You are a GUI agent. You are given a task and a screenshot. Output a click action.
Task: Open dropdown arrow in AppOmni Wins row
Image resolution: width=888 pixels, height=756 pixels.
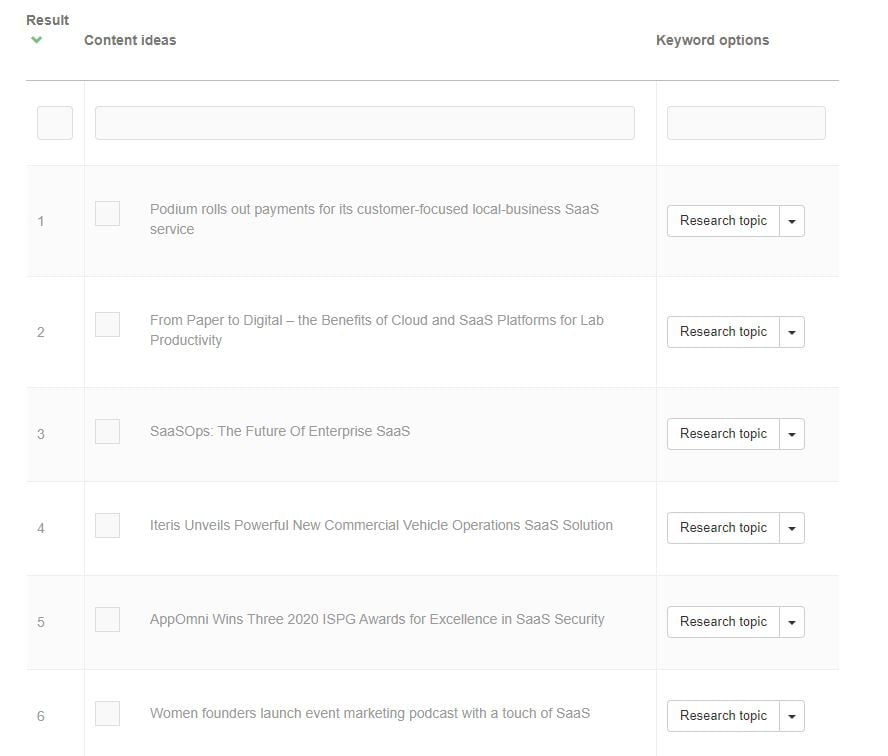792,622
